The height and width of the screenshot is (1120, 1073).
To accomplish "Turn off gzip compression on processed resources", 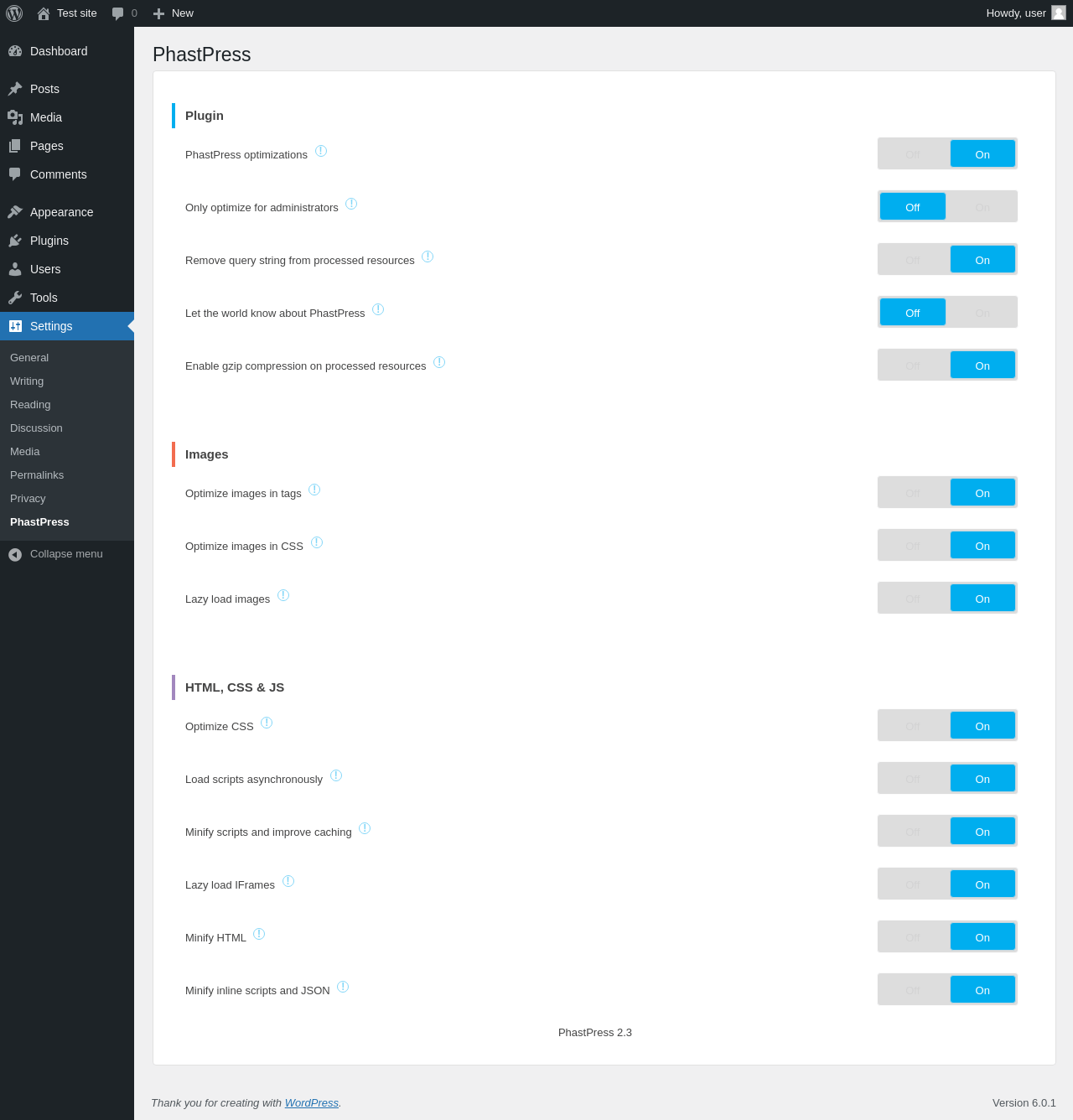I will (x=913, y=366).
